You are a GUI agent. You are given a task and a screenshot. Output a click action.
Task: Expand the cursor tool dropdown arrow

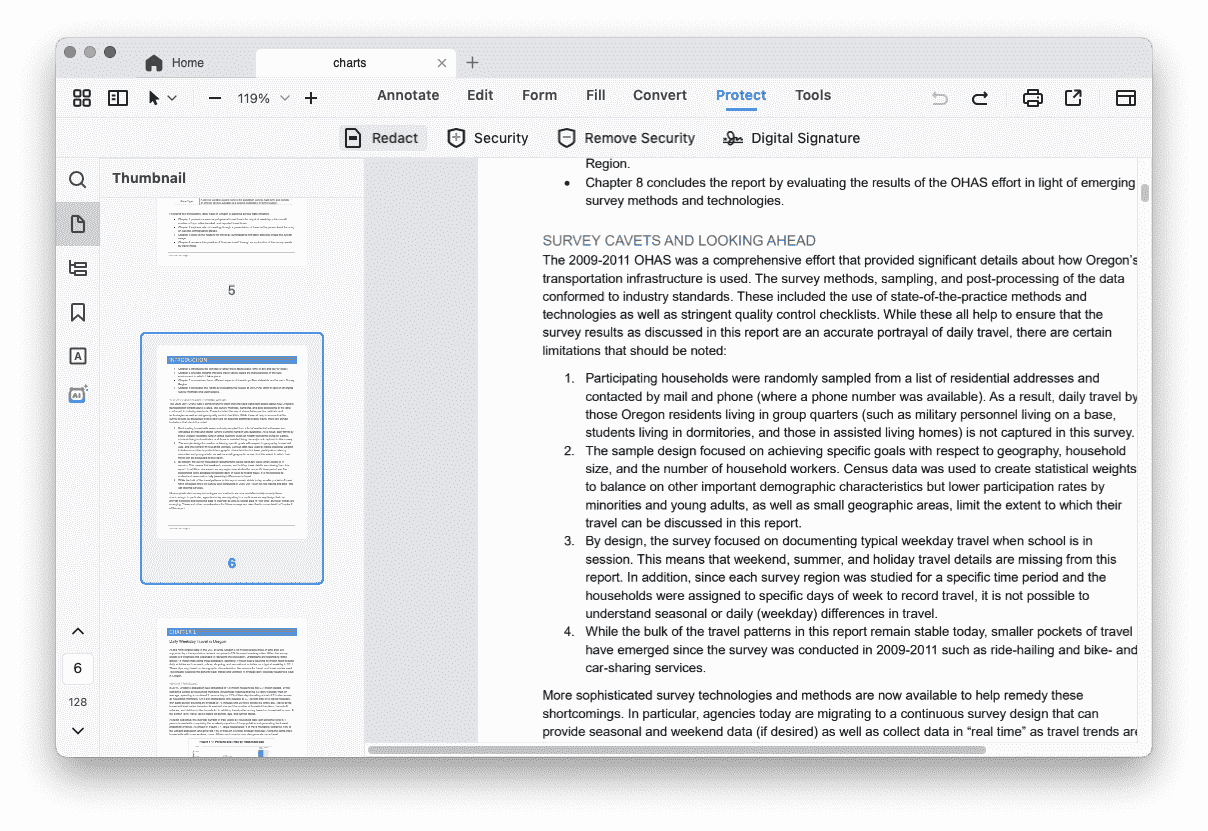172,98
